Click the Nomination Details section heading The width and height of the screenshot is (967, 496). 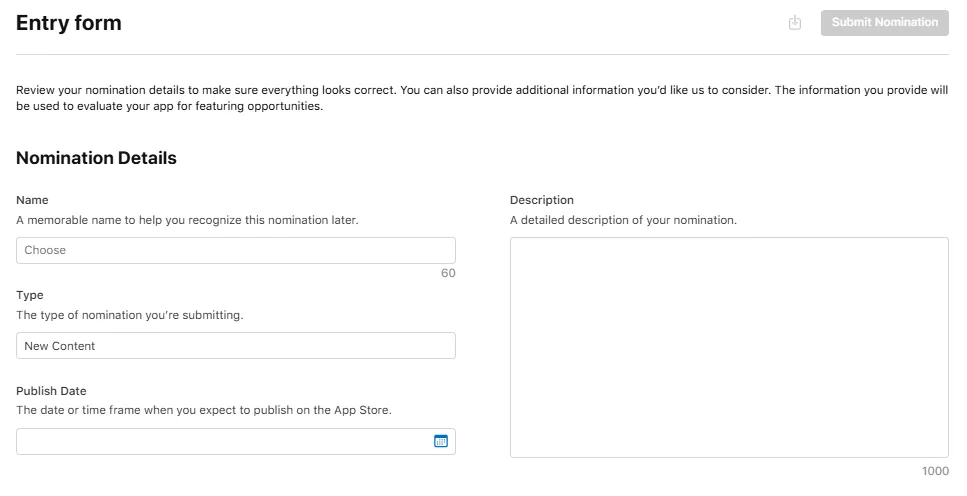(x=96, y=158)
